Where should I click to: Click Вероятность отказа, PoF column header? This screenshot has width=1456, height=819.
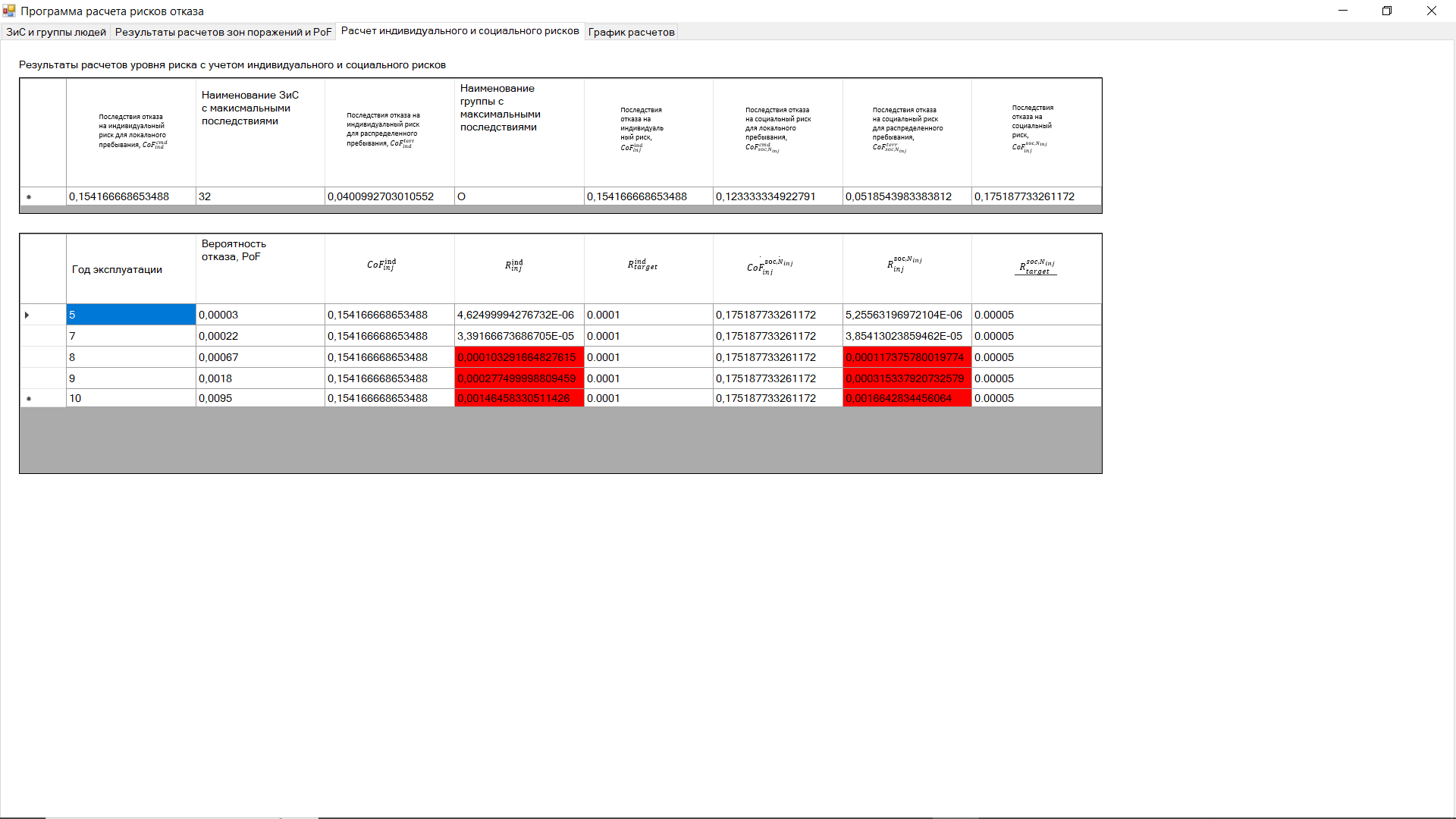click(259, 269)
